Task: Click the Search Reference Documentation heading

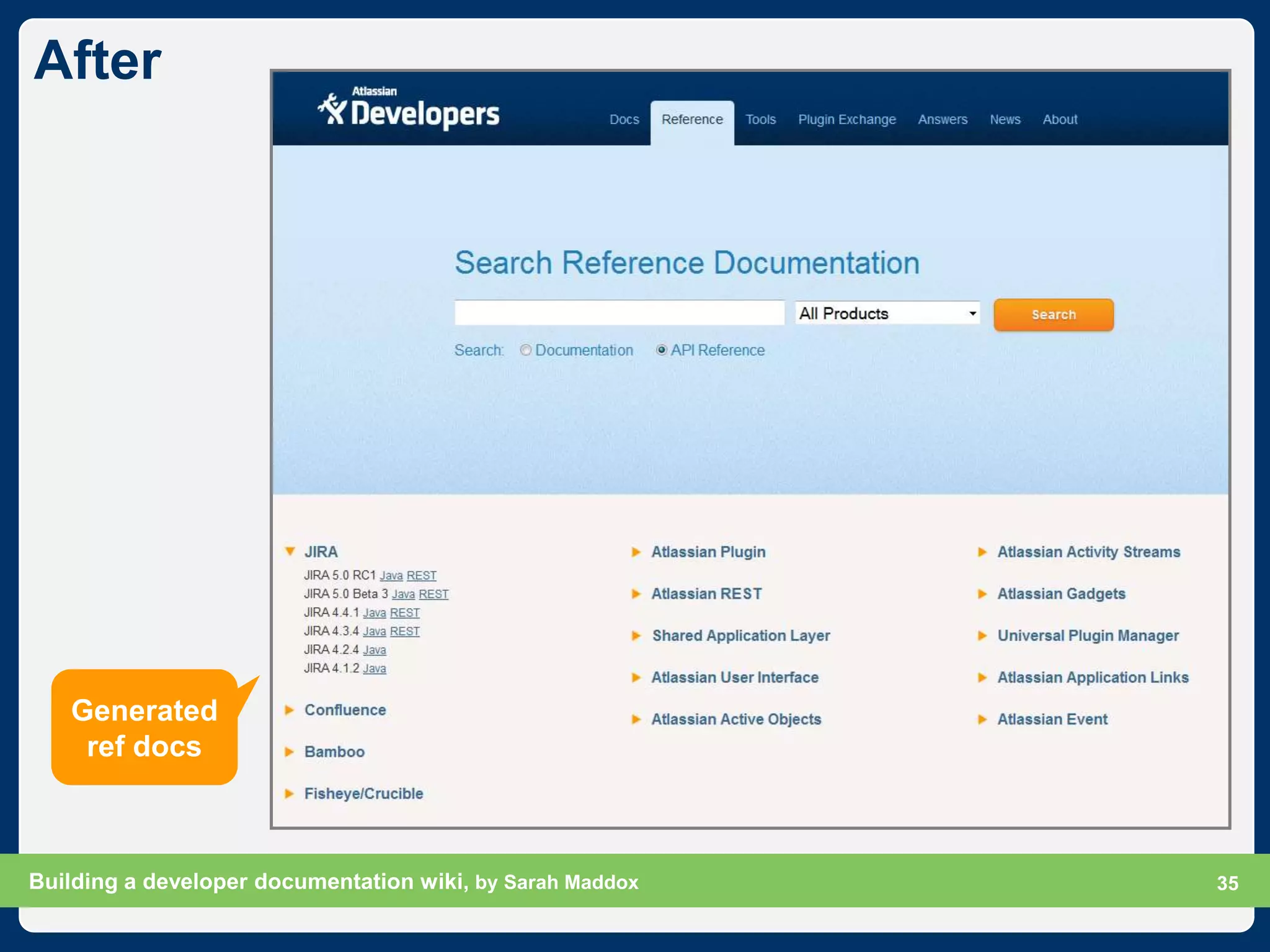Action: (x=687, y=263)
